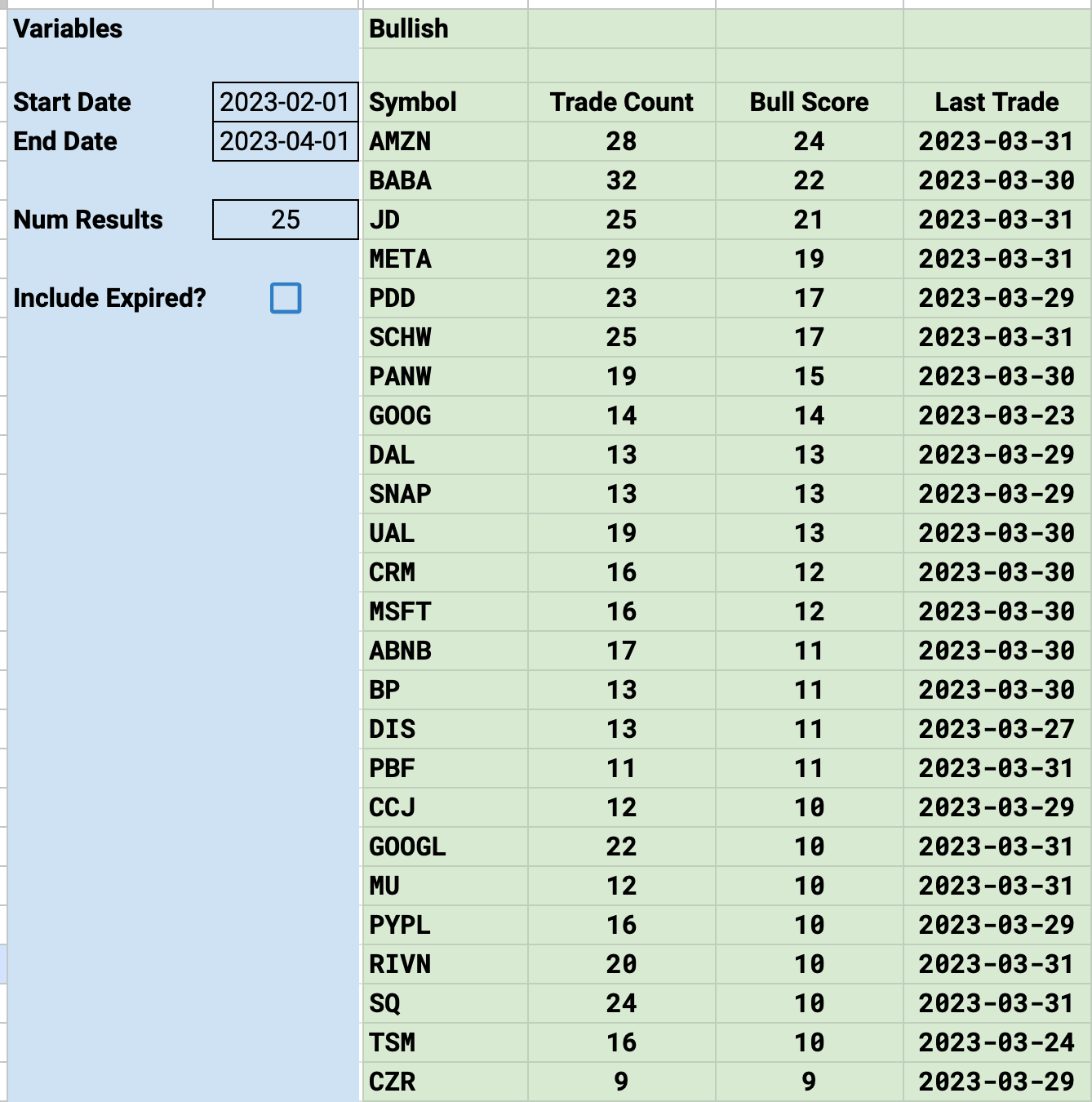Click GOOGL trade count 22
The height and width of the screenshot is (1102, 1092).
(x=622, y=846)
